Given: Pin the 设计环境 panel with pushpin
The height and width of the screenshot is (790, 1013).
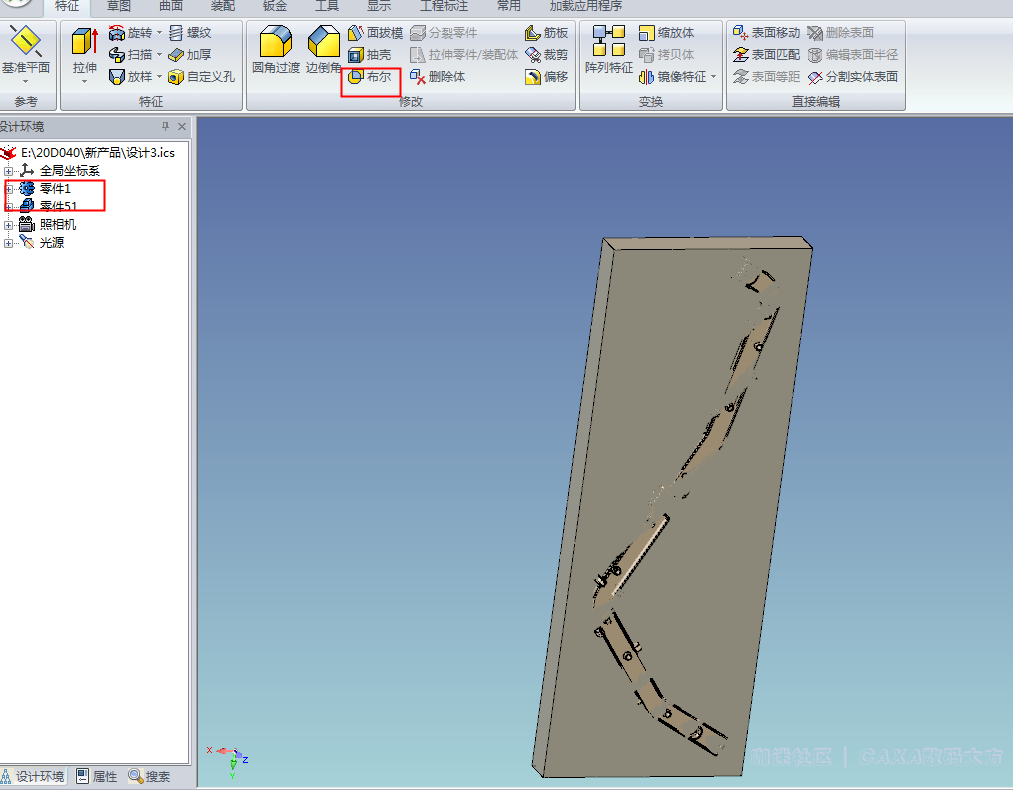Looking at the screenshot, I should 166,127.
